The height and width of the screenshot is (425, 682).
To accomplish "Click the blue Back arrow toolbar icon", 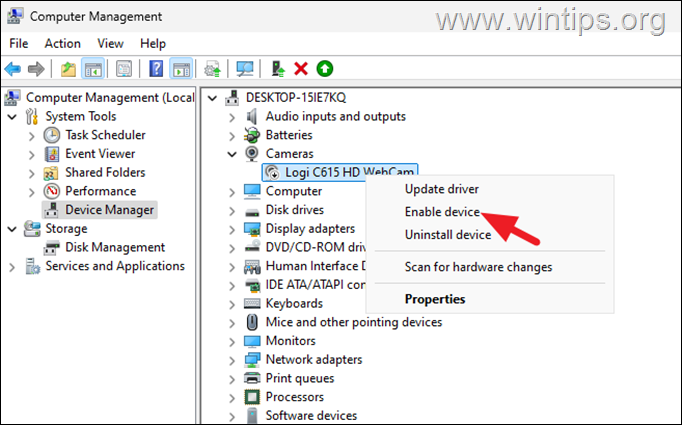I will 13,69.
